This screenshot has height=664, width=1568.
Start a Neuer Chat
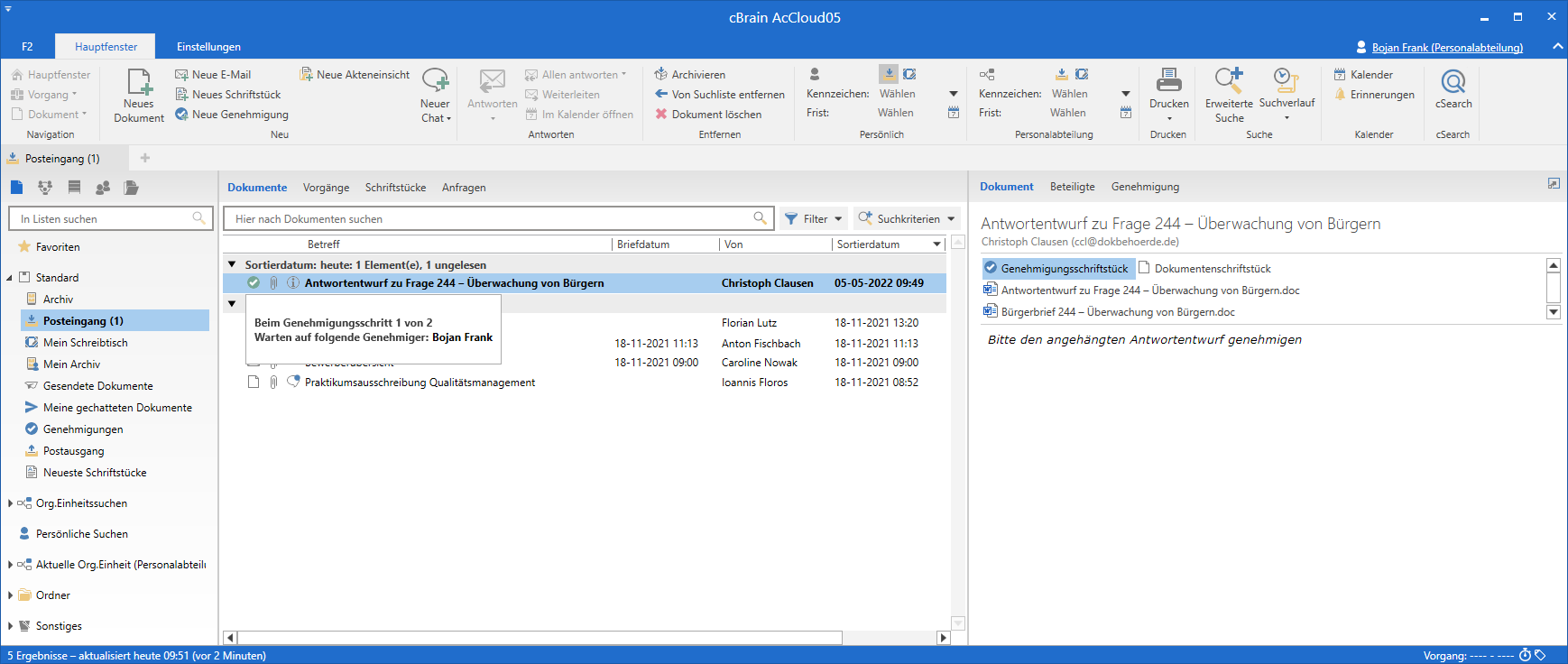pos(436,95)
